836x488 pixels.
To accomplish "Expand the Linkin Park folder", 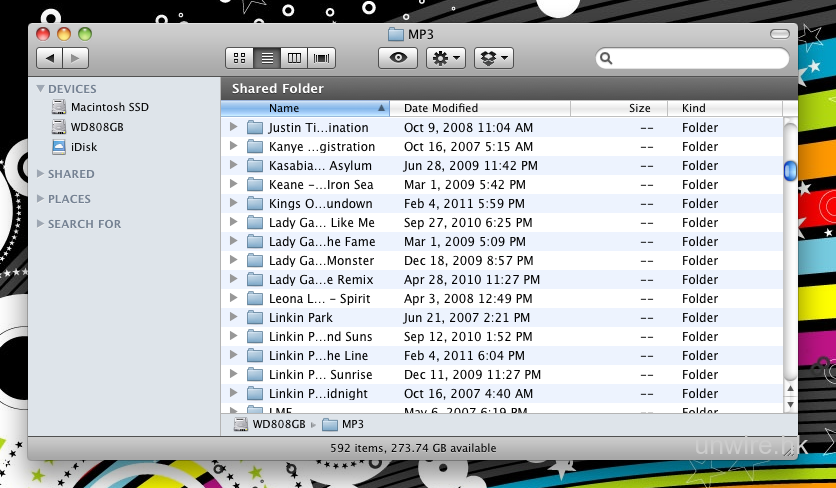I will 233,318.
